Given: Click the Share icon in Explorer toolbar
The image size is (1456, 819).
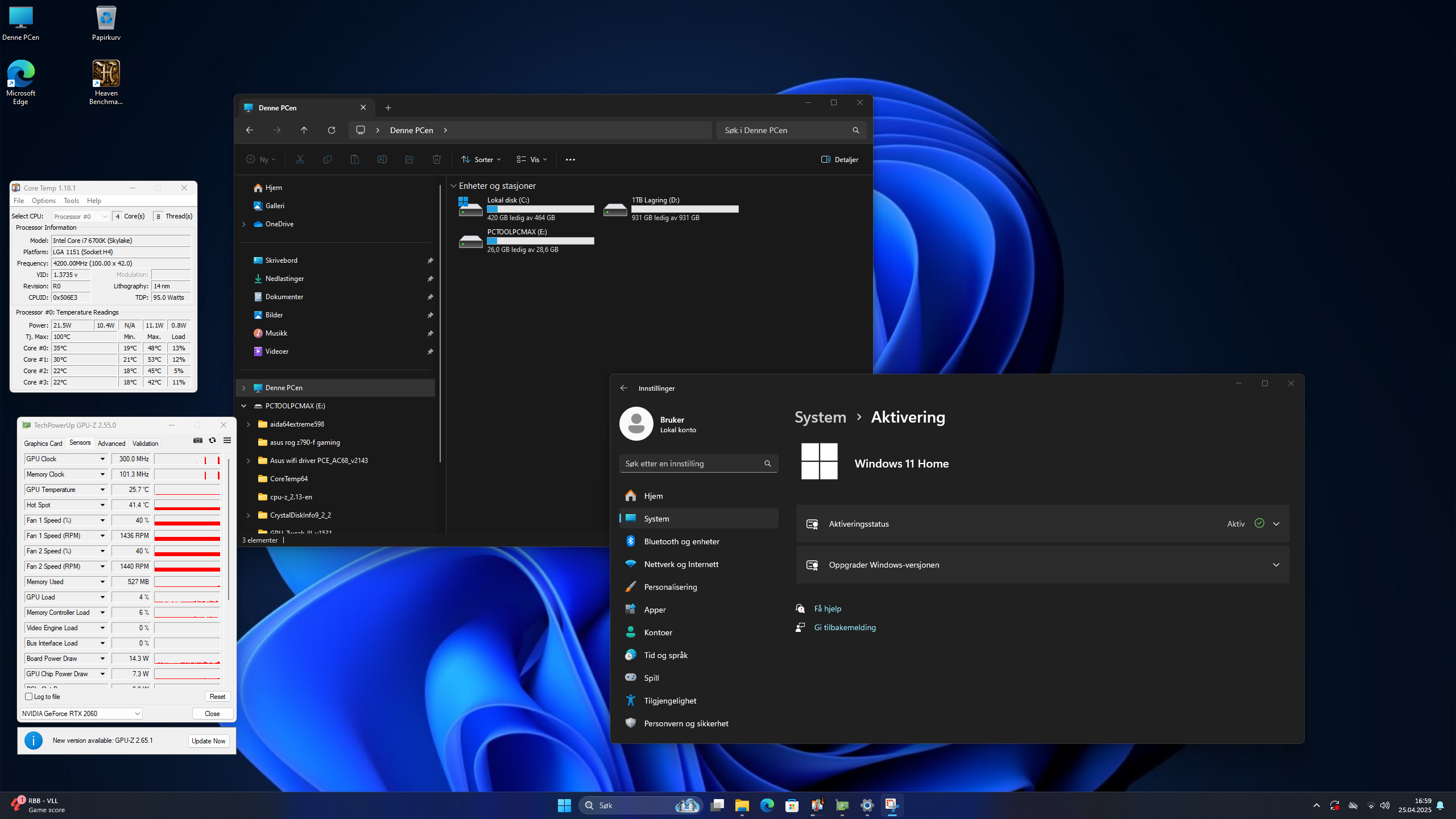Looking at the screenshot, I should (x=409, y=159).
